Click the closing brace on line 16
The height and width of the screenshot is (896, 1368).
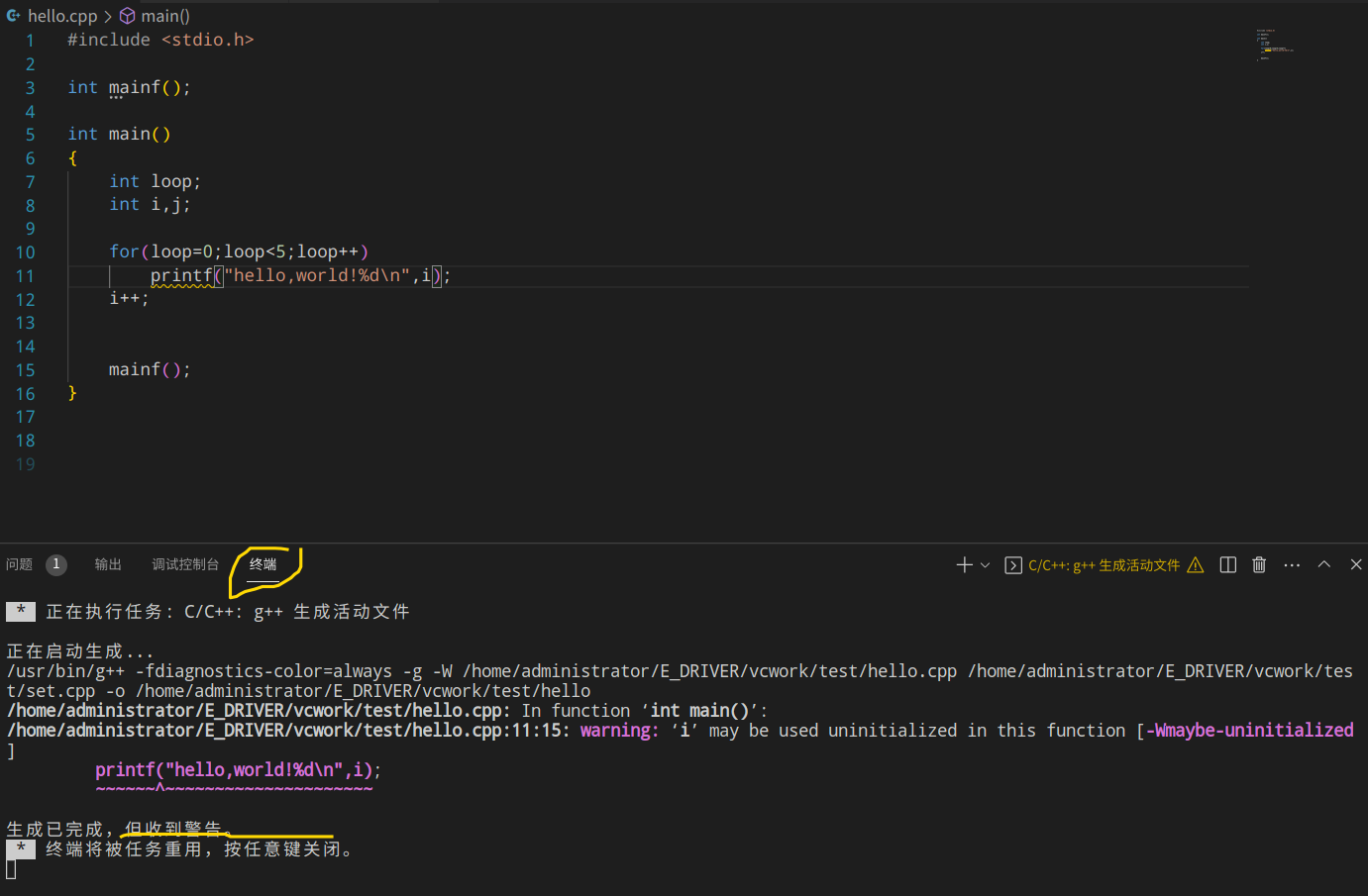(x=72, y=393)
